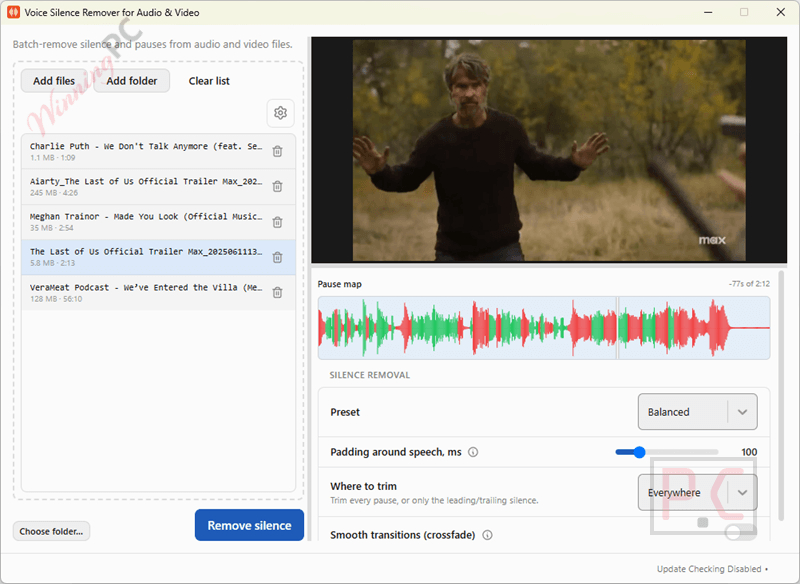This screenshot has width=800, height=584.
Task: Close the Voice Silence Remover window
Action: pyautogui.click(x=781, y=12)
